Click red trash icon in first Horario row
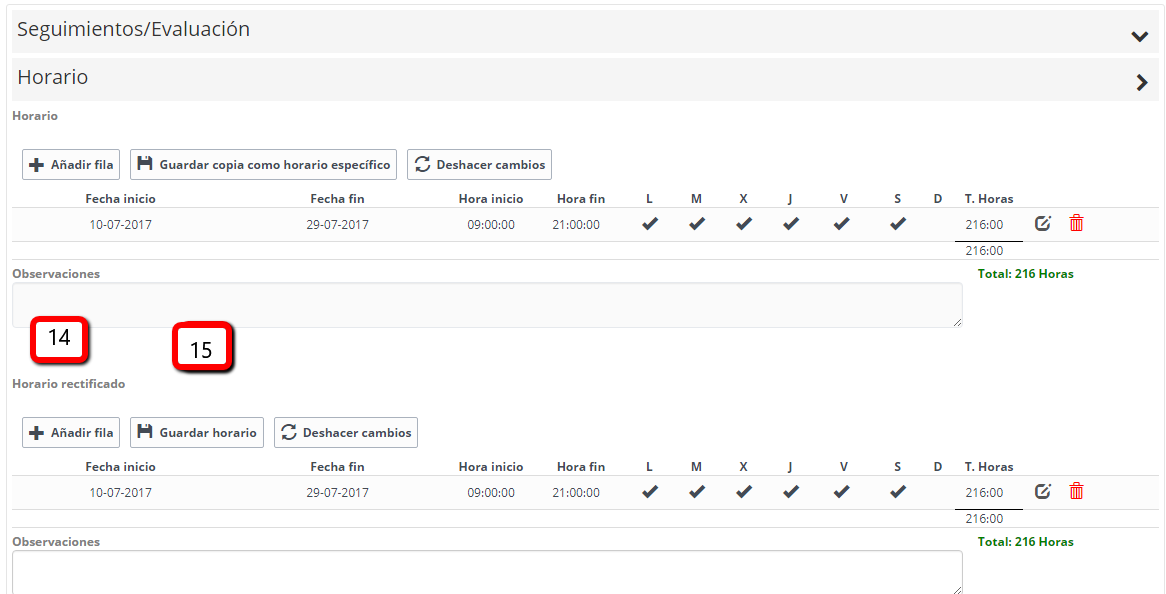 [x=1076, y=223]
